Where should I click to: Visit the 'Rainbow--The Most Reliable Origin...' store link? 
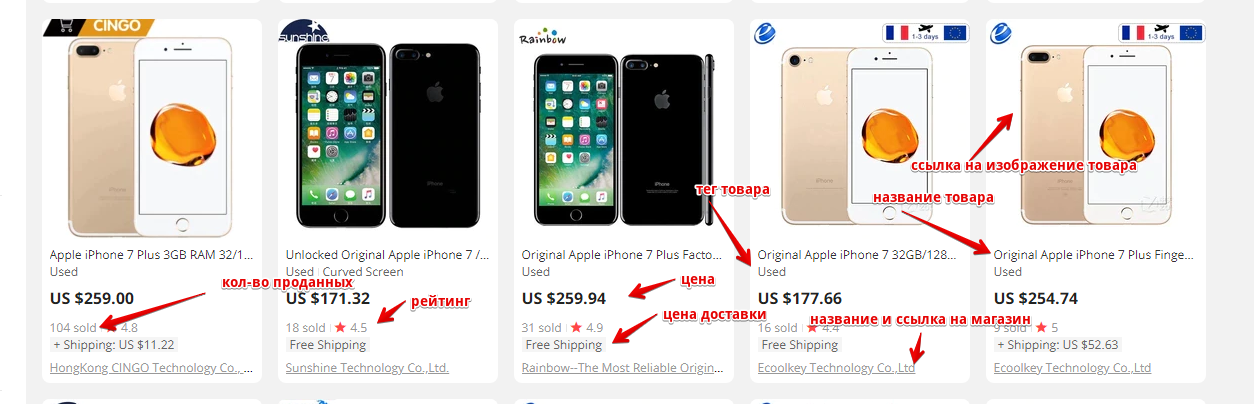click(622, 368)
